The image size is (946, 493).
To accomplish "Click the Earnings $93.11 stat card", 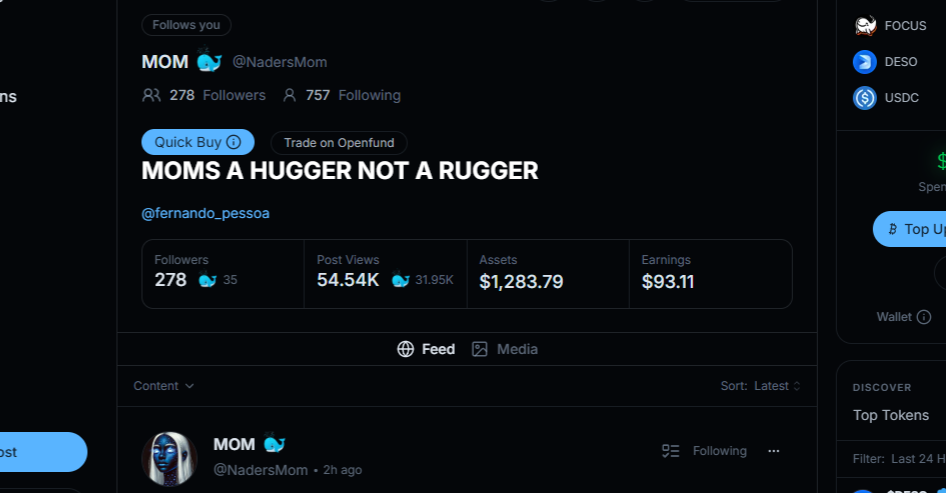I will coord(710,273).
